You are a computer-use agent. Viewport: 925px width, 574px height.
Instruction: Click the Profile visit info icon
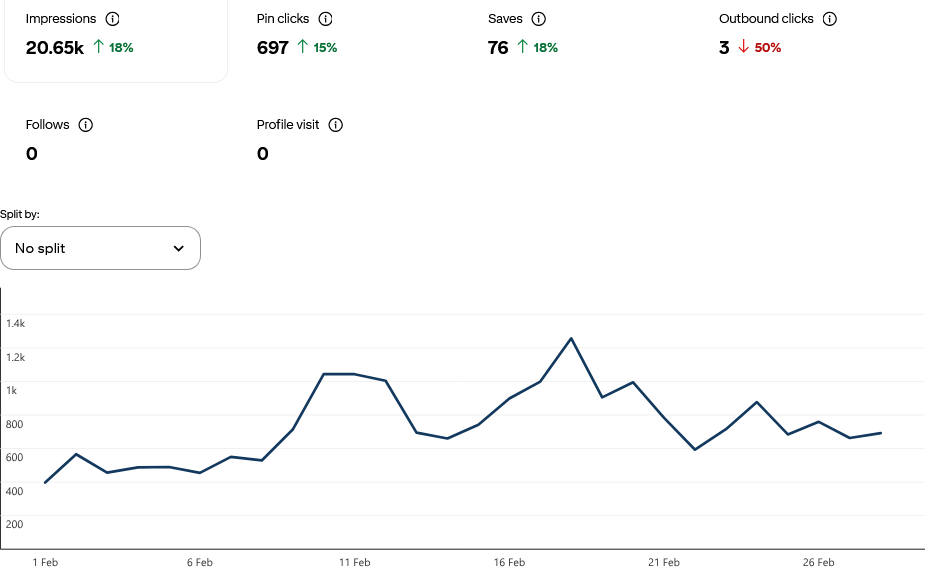pyautogui.click(x=336, y=125)
